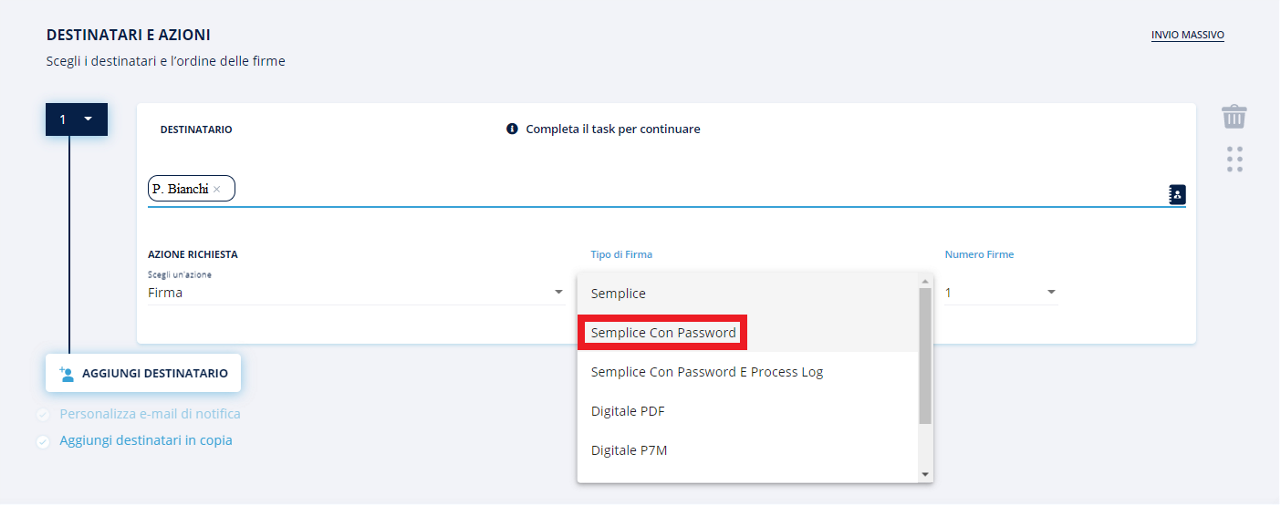Toggle the Personalizza e-mail di notifica checkmark
This screenshot has width=1280, height=505.
(x=42, y=414)
